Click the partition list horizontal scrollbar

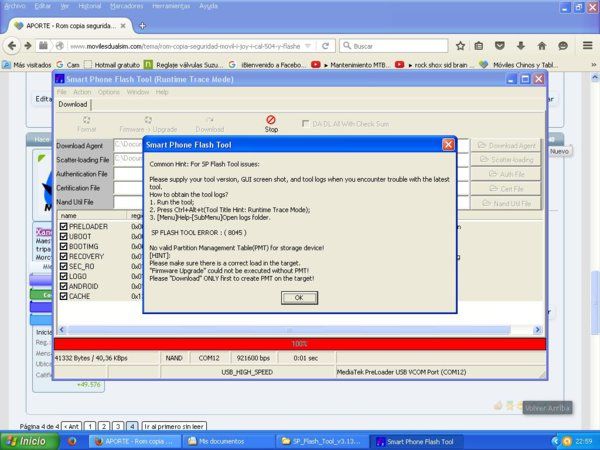[x=289, y=329]
